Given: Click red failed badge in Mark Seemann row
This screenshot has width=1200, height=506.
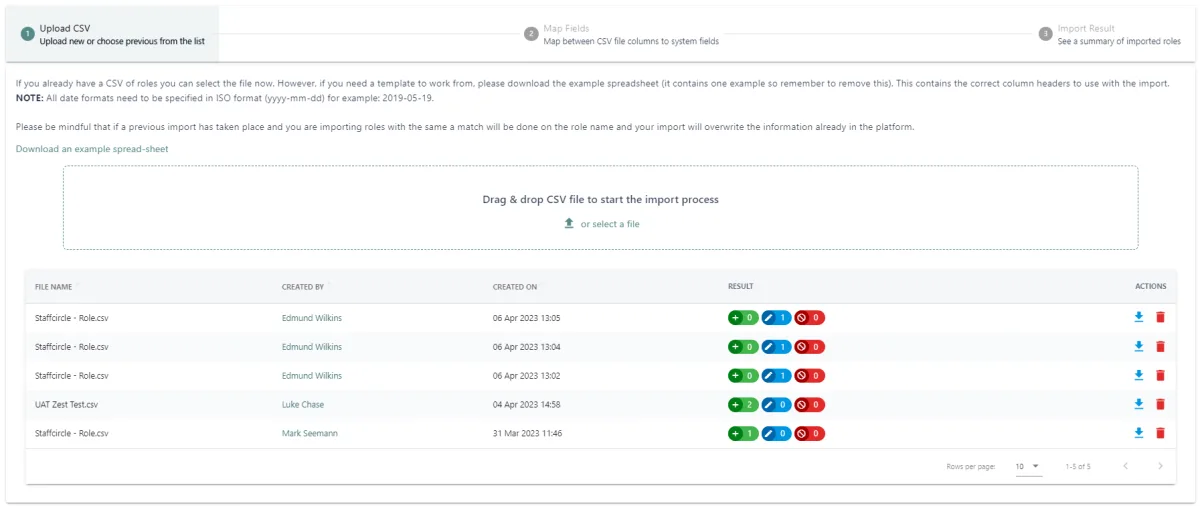Looking at the screenshot, I should coord(810,434).
